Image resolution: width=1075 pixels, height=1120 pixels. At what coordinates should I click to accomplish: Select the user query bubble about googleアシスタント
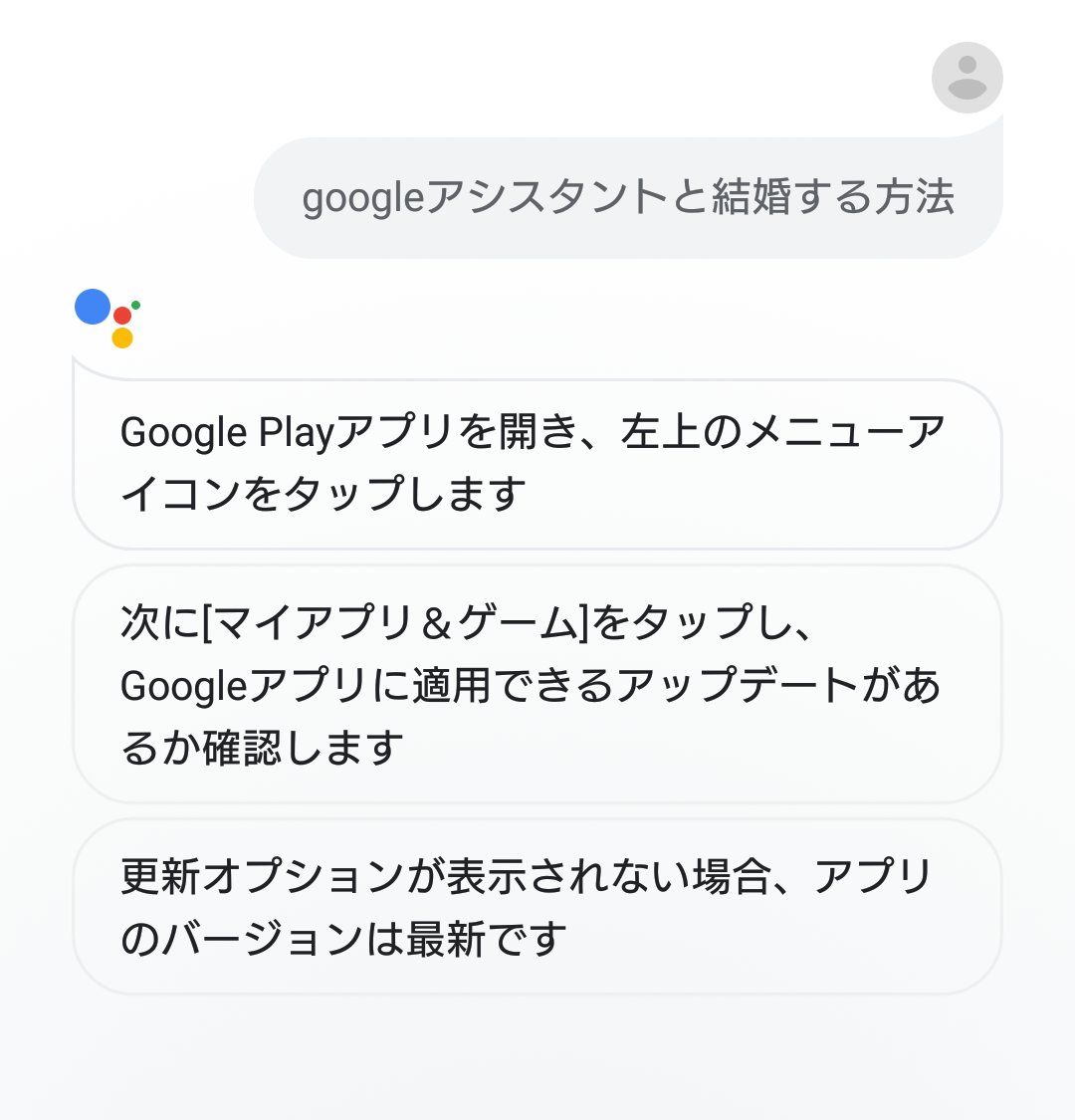(x=628, y=197)
